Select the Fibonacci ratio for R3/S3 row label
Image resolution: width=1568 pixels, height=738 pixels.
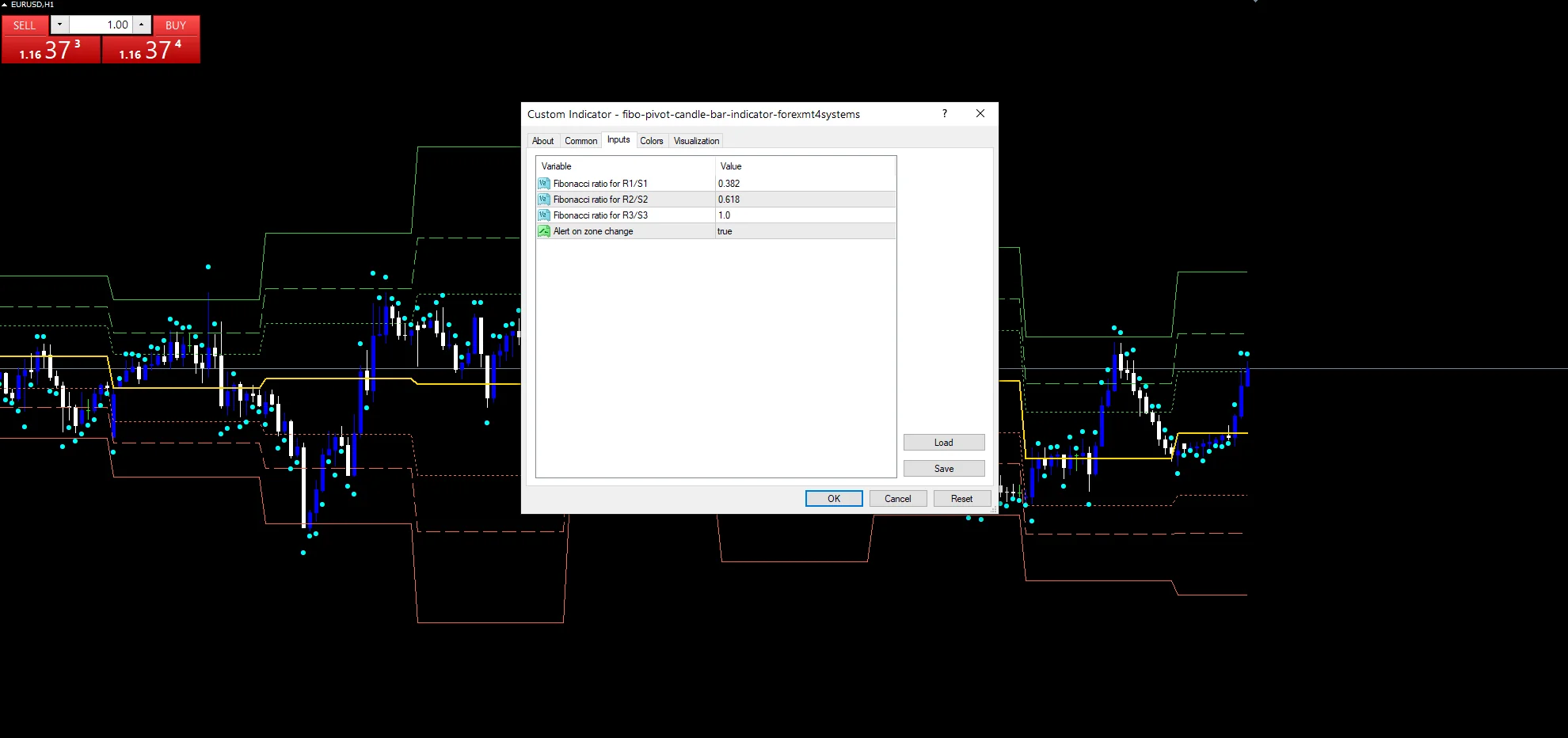click(x=600, y=215)
